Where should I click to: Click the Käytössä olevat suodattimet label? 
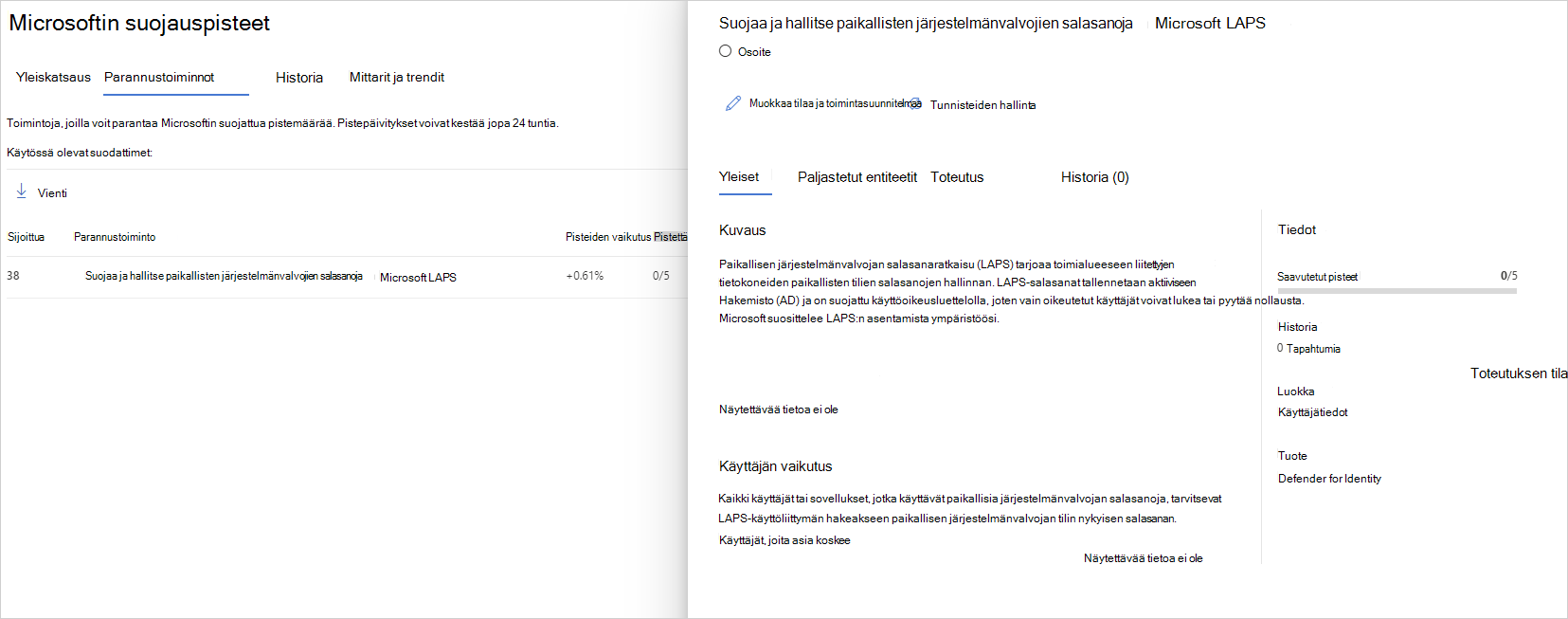point(80,153)
